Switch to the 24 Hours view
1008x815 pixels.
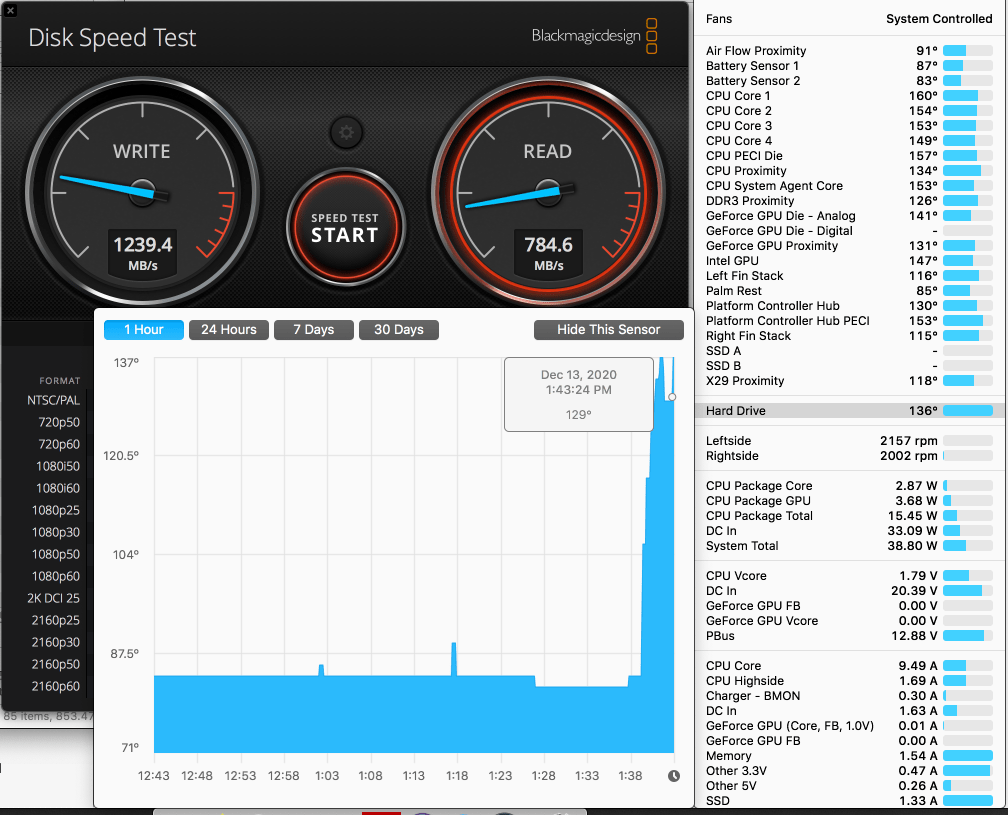228,329
